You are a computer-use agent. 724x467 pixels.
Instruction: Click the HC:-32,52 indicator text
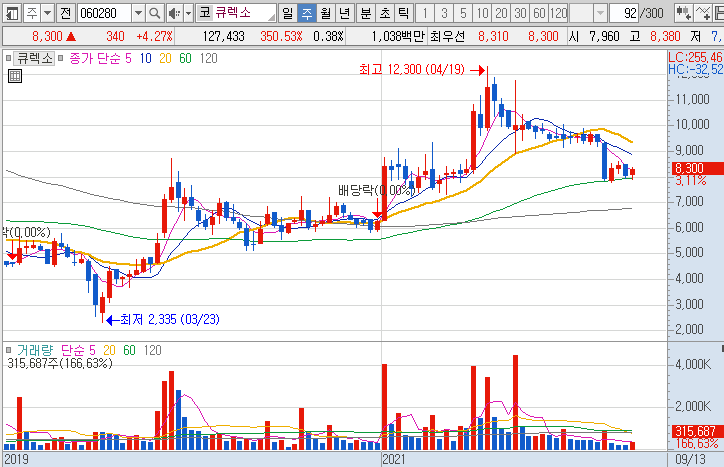[695, 69]
